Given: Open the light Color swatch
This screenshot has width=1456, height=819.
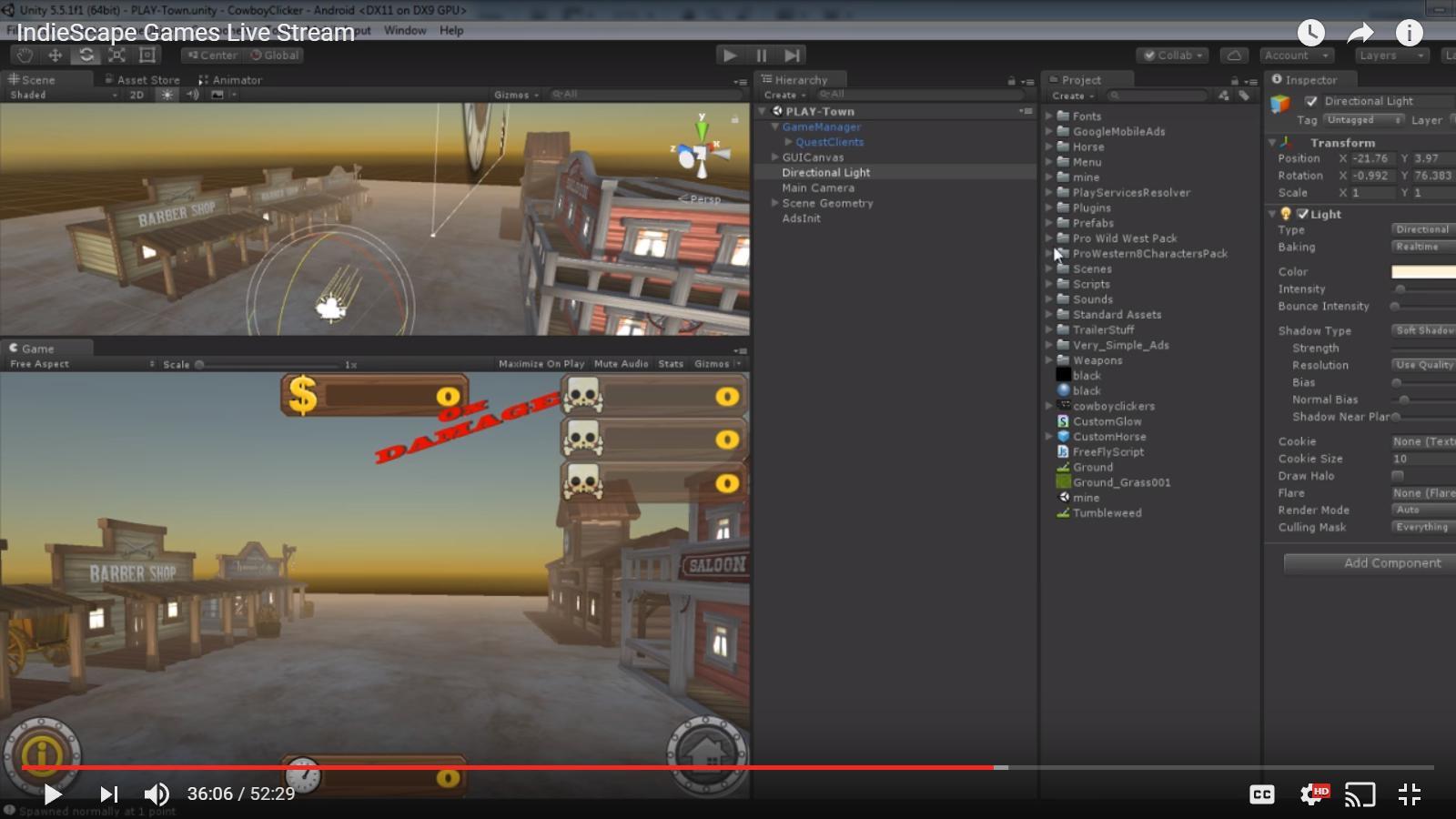Looking at the screenshot, I should pos(1423,272).
